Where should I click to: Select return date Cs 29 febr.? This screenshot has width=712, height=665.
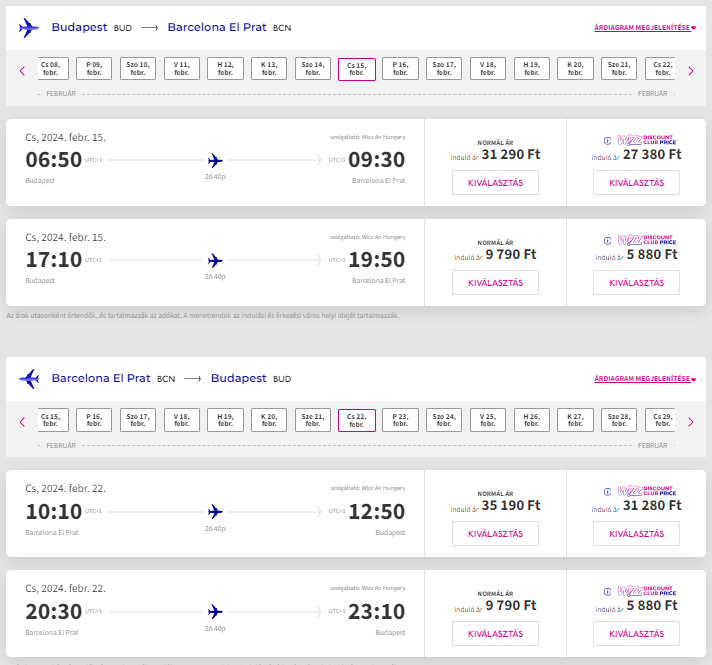pyautogui.click(x=662, y=420)
